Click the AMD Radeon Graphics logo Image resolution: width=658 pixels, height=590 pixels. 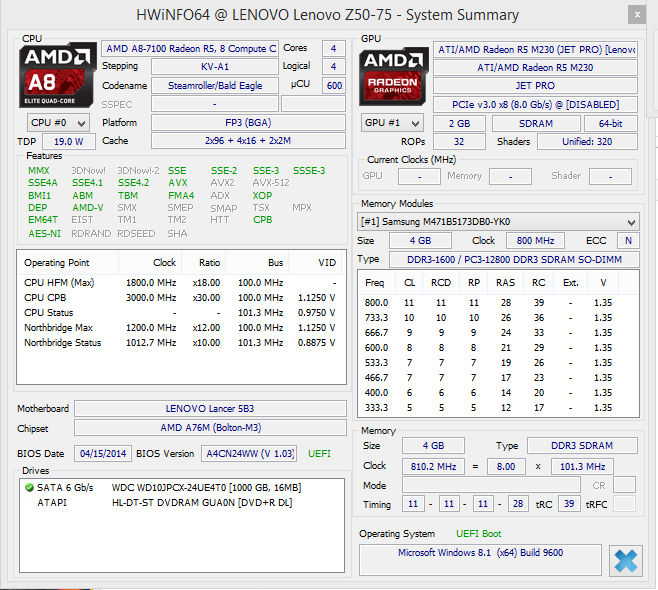coord(393,76)
